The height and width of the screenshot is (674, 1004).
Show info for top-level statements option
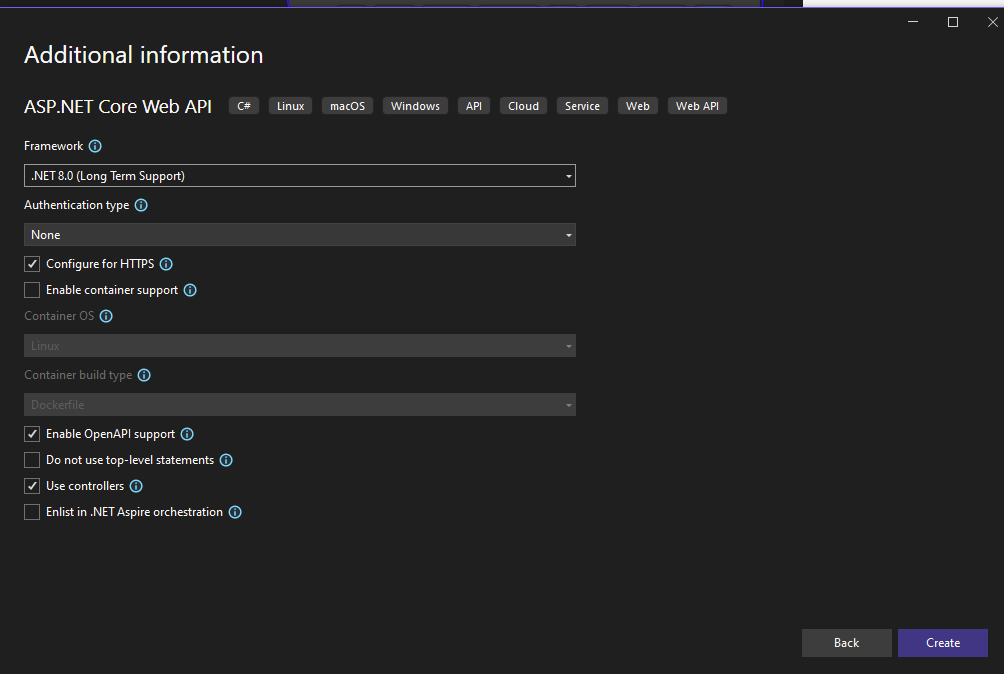[x=226, y=460]
